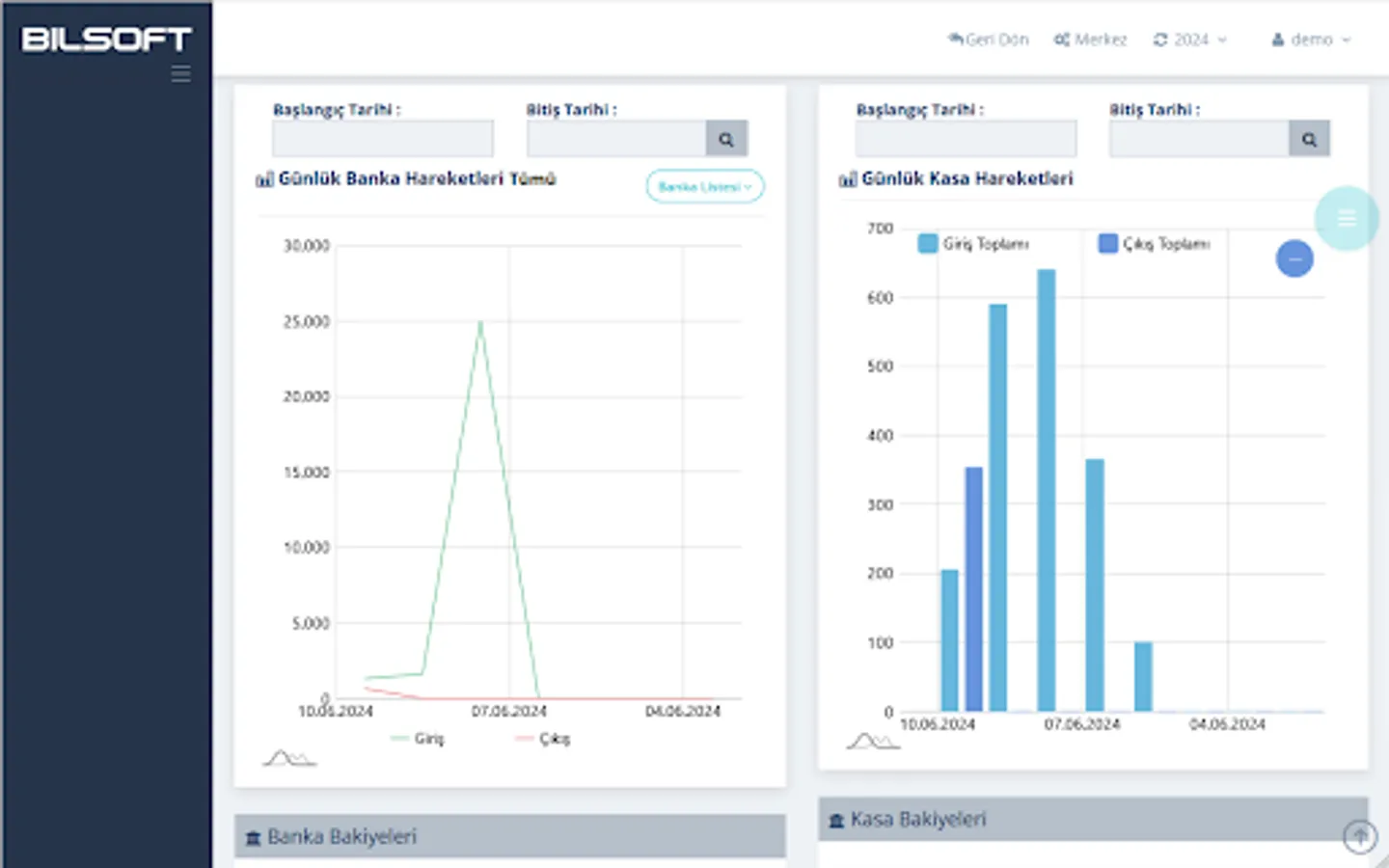The width and height of the screenshot is (1389, 868).
Task: Click the tallest cash chart bar above 600
Action: pos(1047,490)
